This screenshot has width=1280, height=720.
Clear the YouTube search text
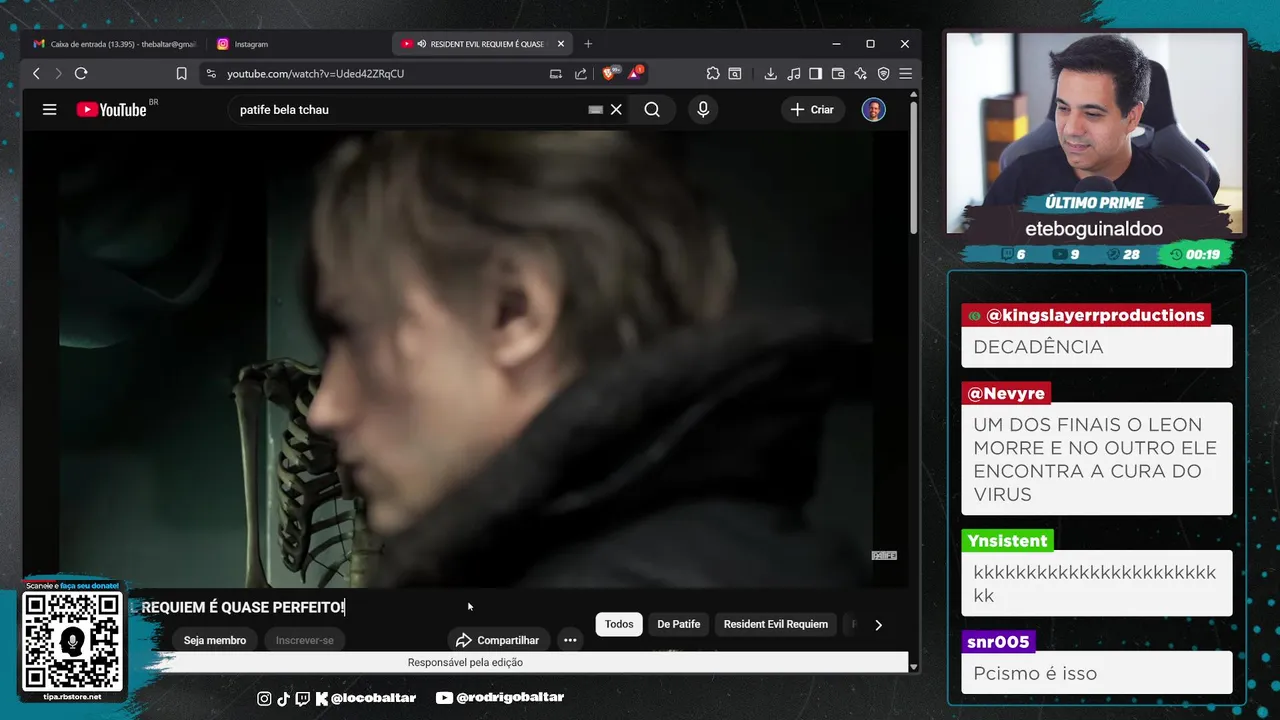(x=616, y=110)
